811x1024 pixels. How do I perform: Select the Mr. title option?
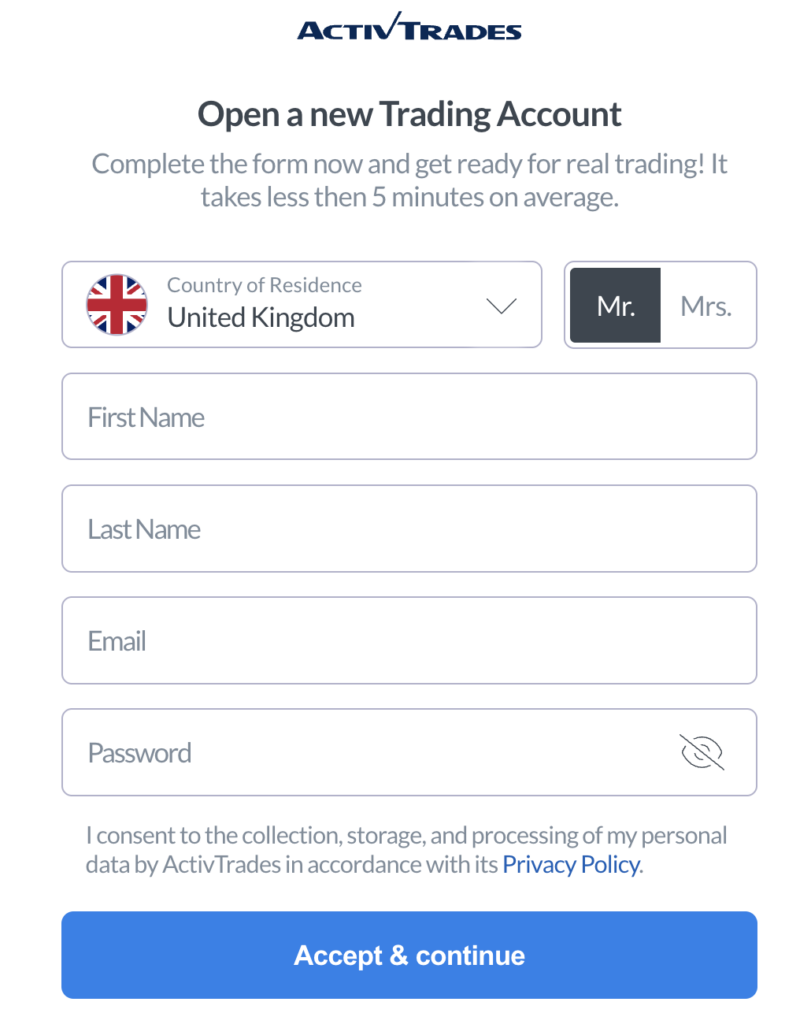click(x=615, y=305)
